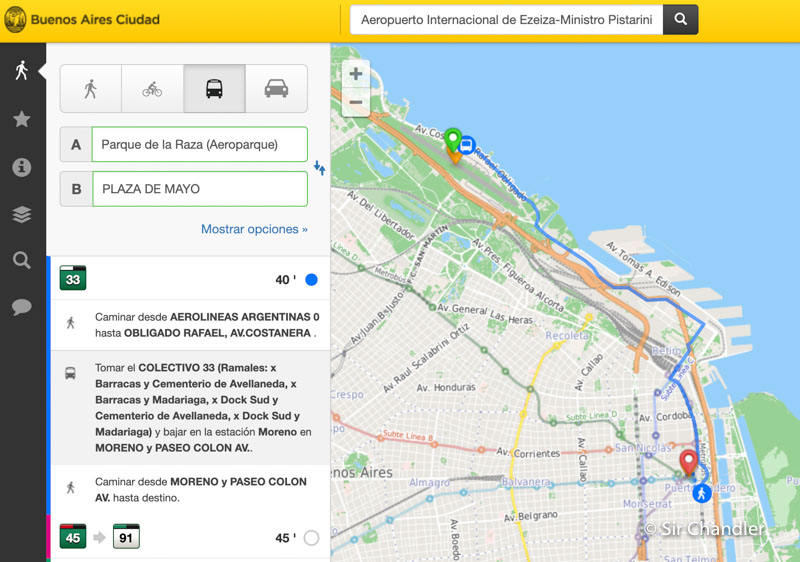This screenshot has height=562, width=800.
Task: Click destination field PLAZA DE MAYO
Action: pyautogui.click(x=199, y=189)
